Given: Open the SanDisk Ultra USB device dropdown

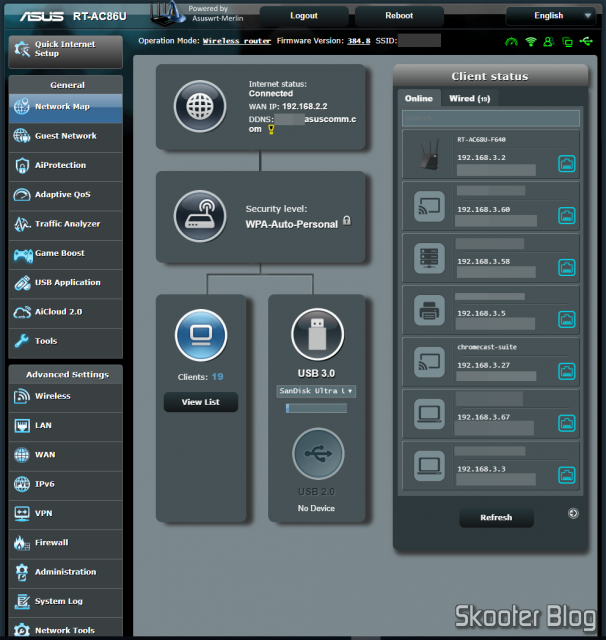Looking at the screenshot, I should 316,391.
